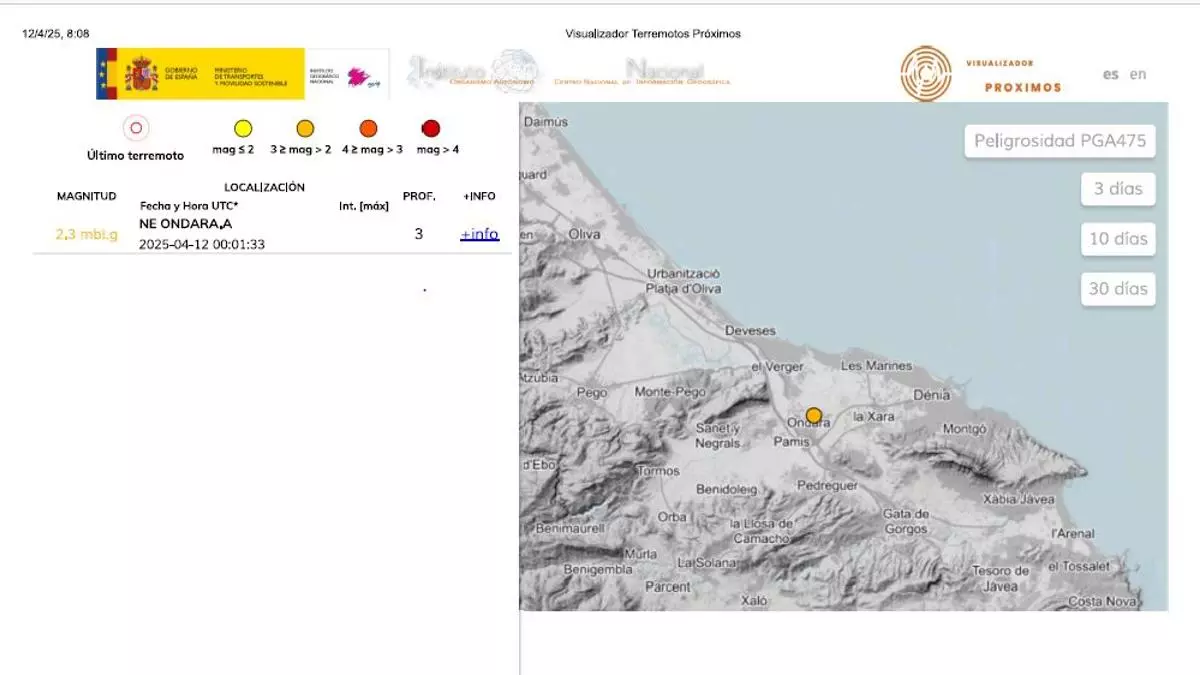Show earthquakes from last 30 días
Screen dimensions: 1200x675
[x=1118, y=289]
